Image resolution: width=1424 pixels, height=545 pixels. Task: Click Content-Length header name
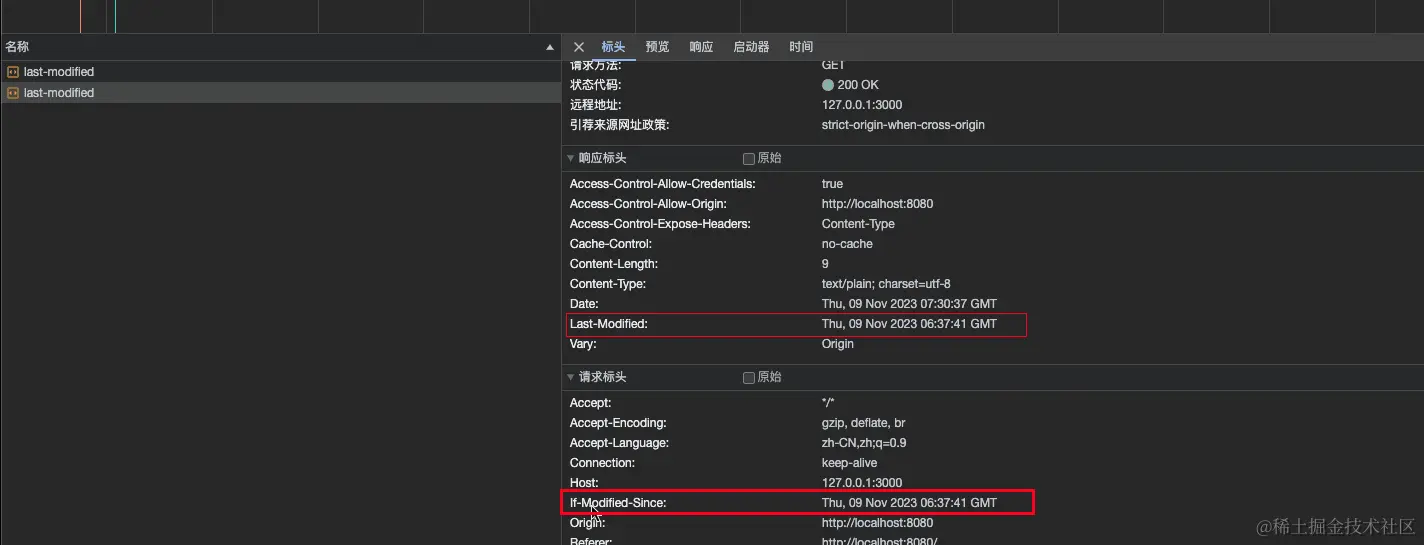(x=614, y=264)
